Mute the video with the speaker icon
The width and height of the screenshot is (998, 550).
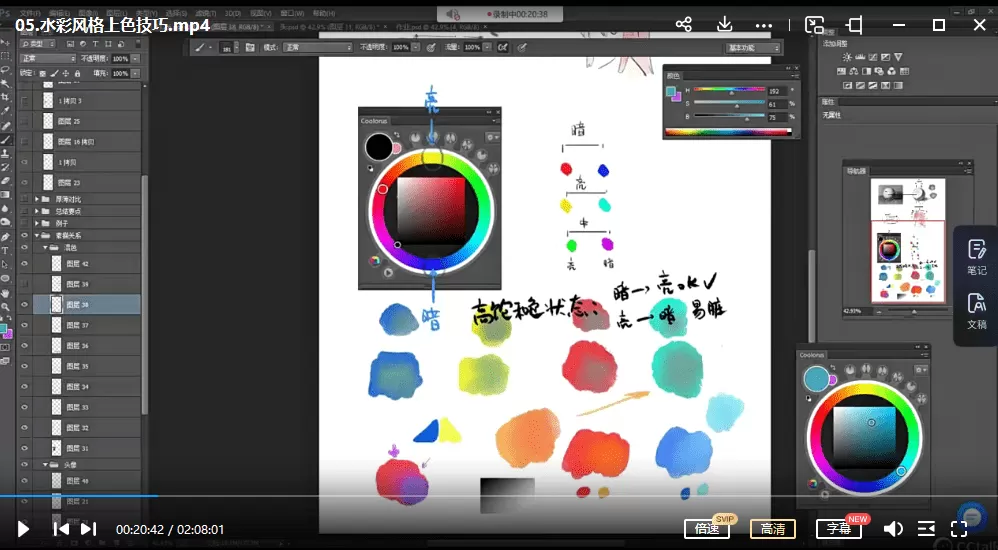pyautogui.click(x=893, y=529)
